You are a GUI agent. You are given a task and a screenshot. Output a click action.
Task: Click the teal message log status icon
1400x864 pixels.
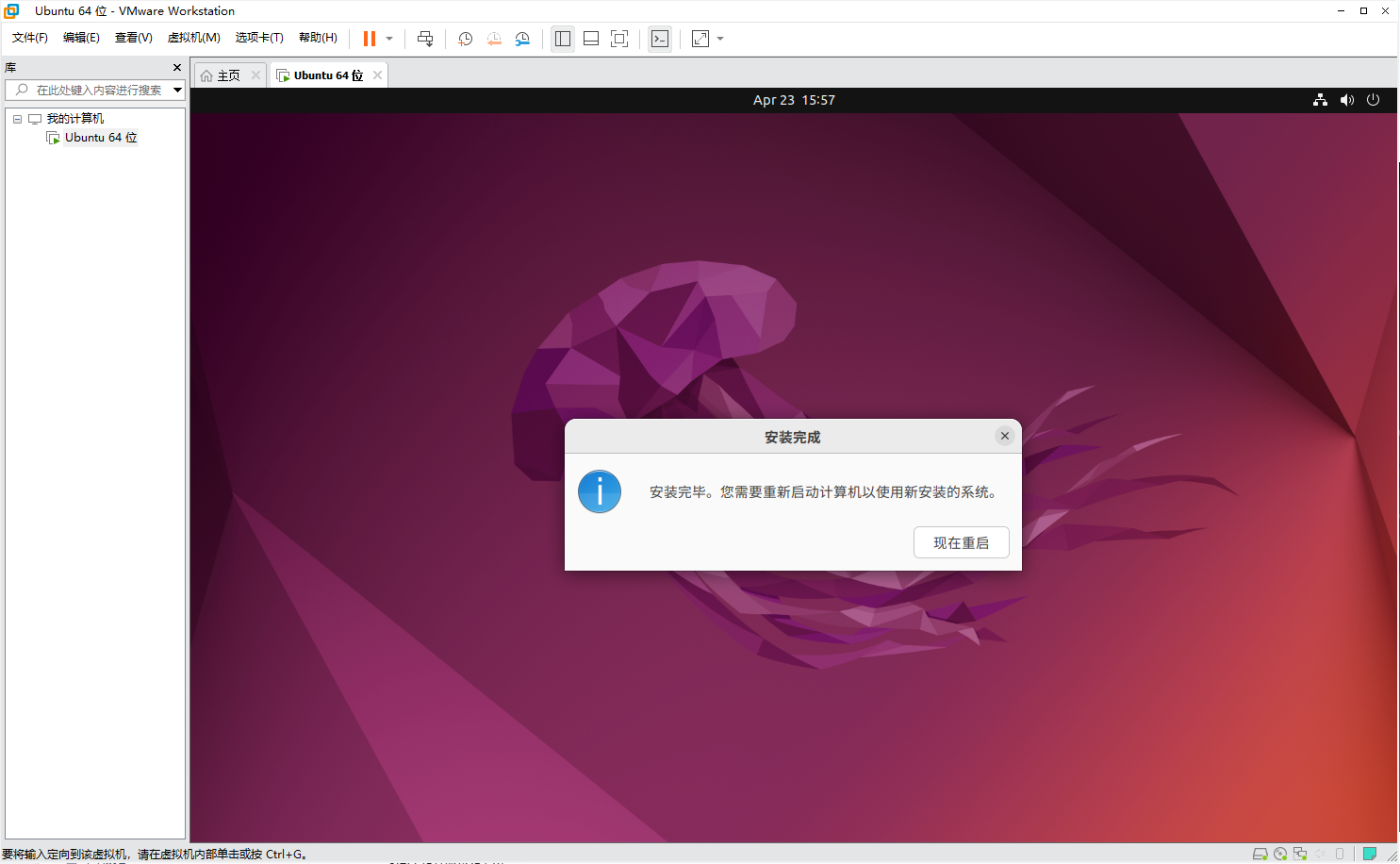(x=1370, y=854)
